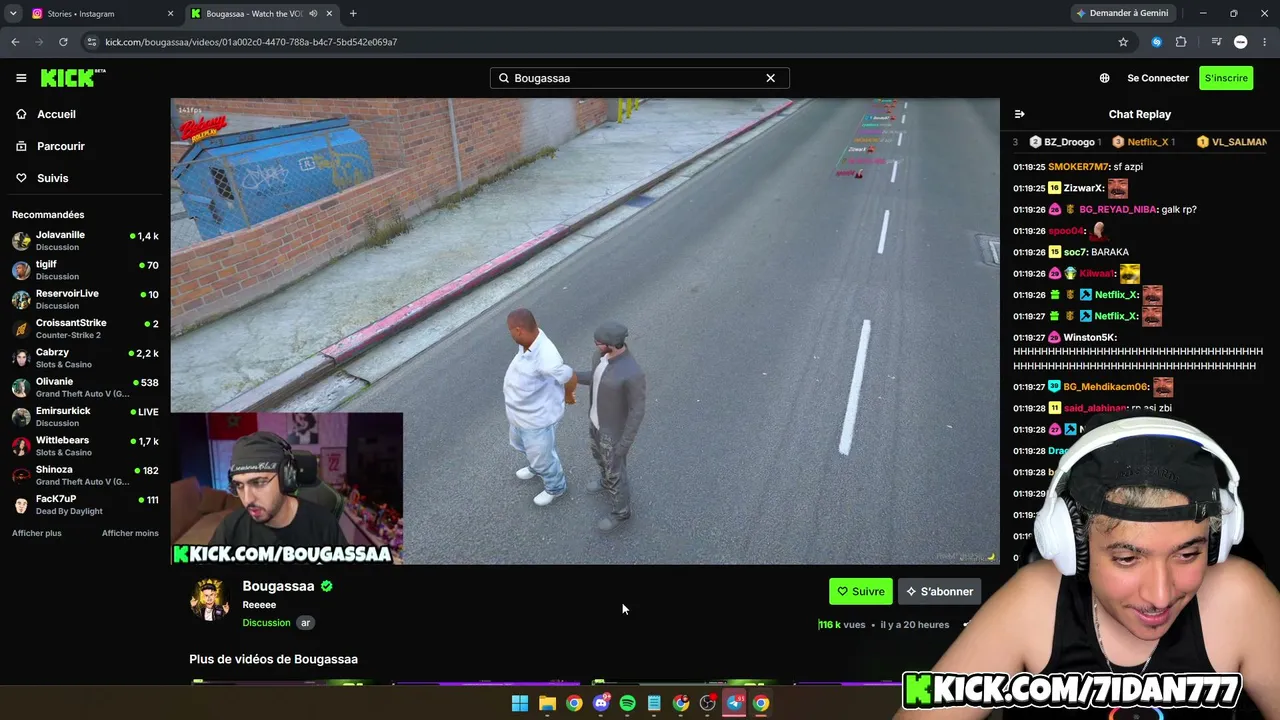Collapse recommended list with Afficher moins
The image size is (1280, 720).
click(x=130, y=533)
